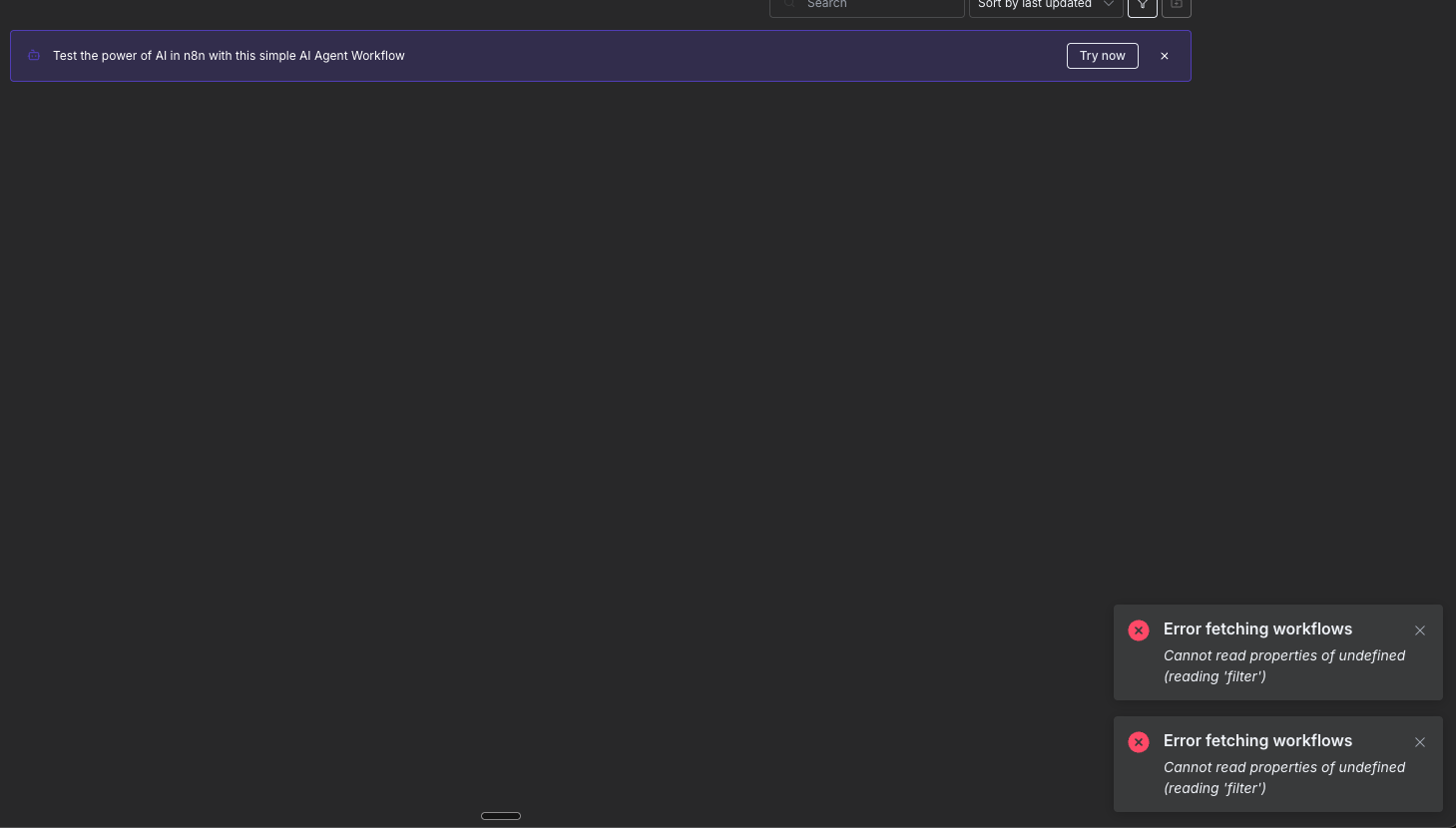
Task: Click the card layout icon beside the filter
Action: (1177, 7)
